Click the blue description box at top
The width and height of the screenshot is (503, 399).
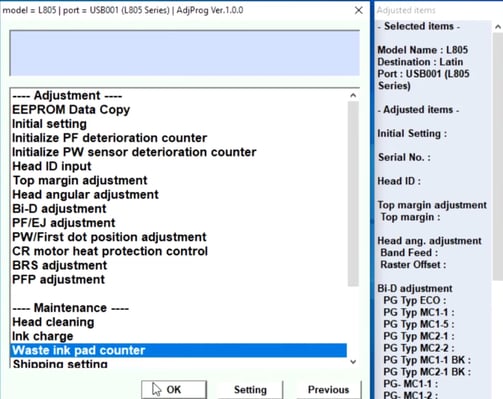tap(185, 53)
